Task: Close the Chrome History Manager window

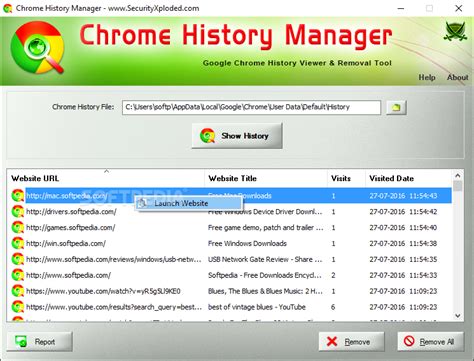Action: click(459, 8)
